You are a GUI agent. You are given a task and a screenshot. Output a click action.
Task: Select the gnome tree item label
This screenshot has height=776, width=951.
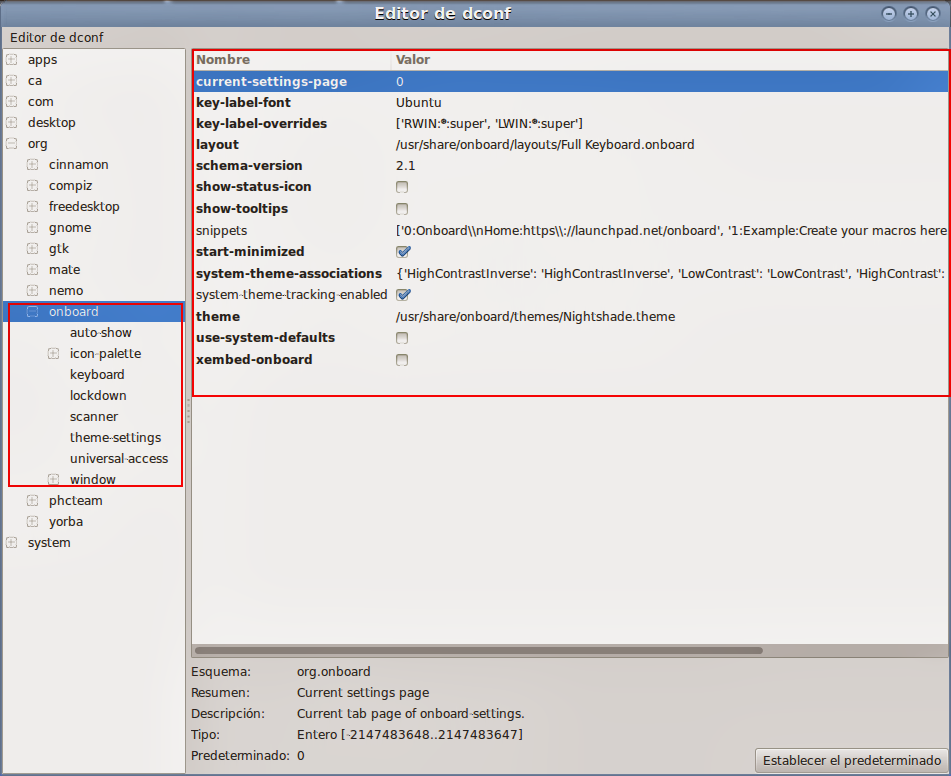(70, 228)
